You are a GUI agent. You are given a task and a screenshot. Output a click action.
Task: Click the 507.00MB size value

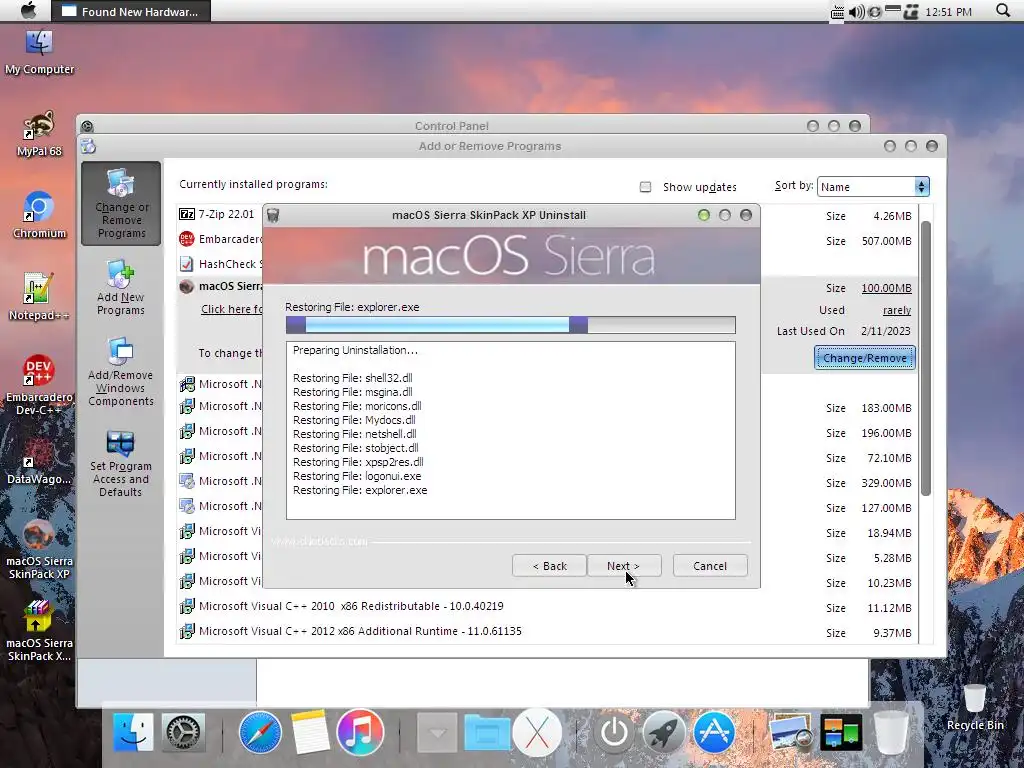(x=886, y=241)
